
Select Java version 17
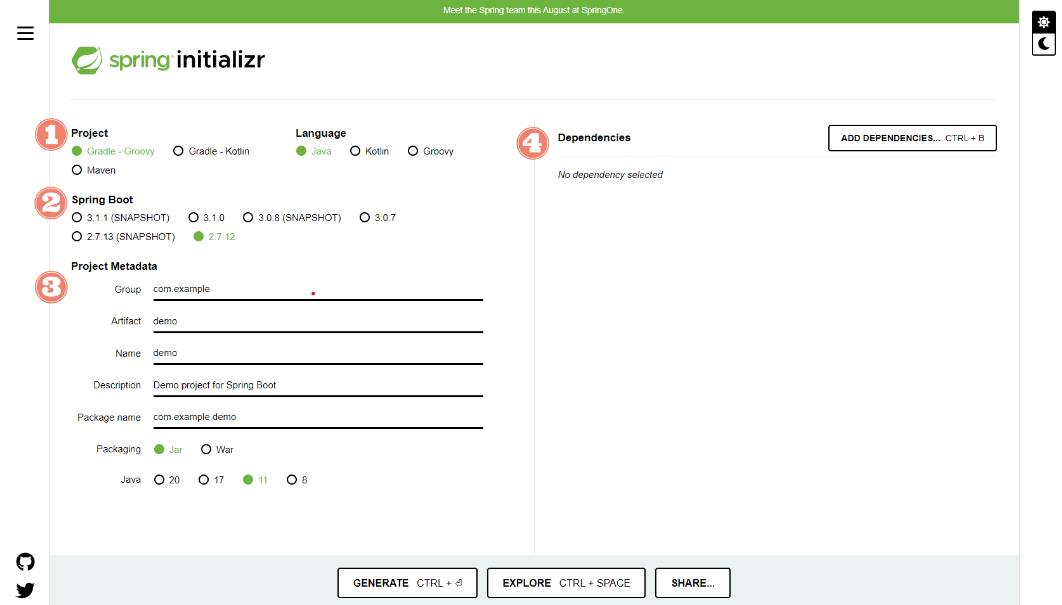(211, 480)
